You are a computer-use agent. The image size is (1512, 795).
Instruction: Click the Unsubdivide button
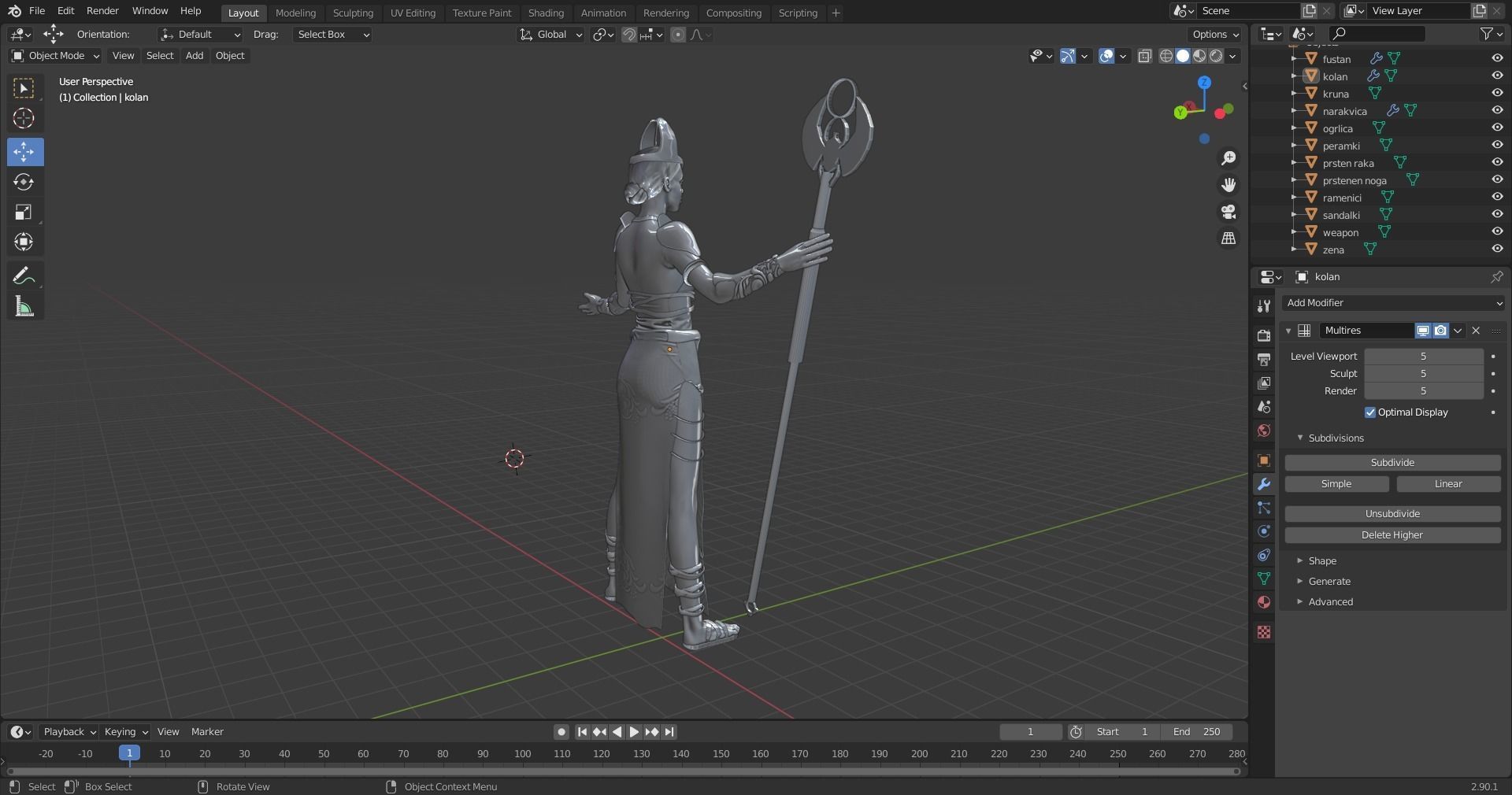(1392, 514)
